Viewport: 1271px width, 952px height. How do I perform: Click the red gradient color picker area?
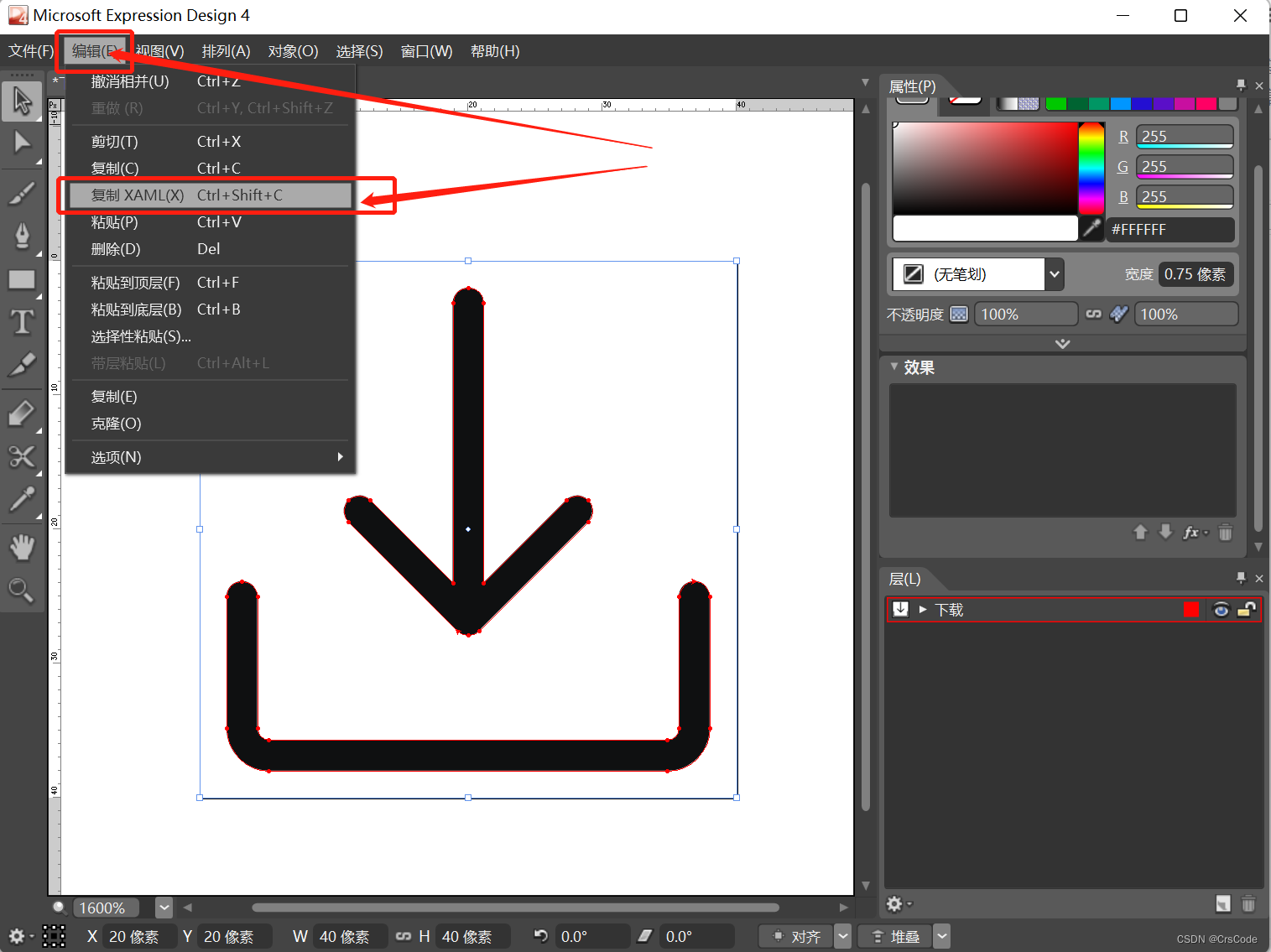985,168
